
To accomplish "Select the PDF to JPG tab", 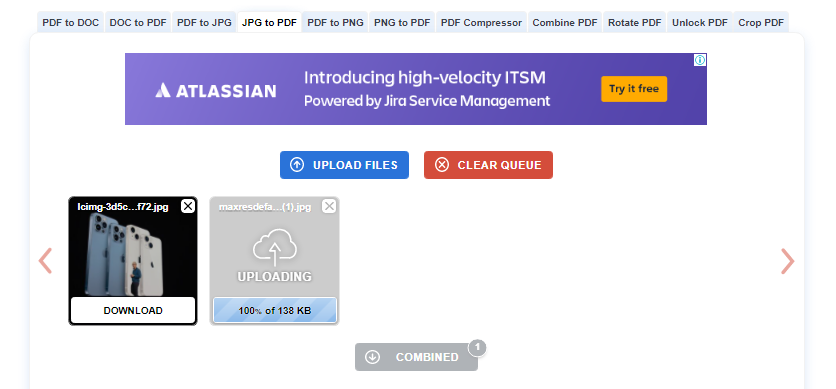I will click(204, 22).
